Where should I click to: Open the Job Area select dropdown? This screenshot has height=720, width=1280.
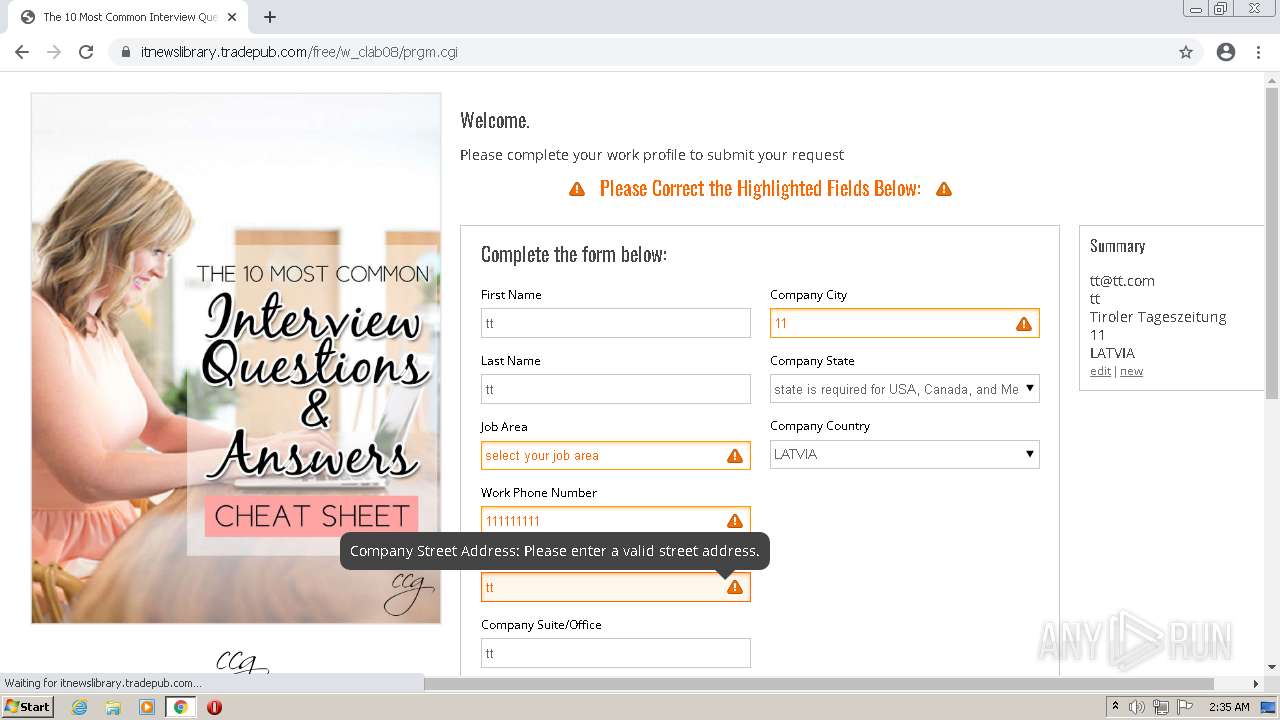click(x=615, y=456)
